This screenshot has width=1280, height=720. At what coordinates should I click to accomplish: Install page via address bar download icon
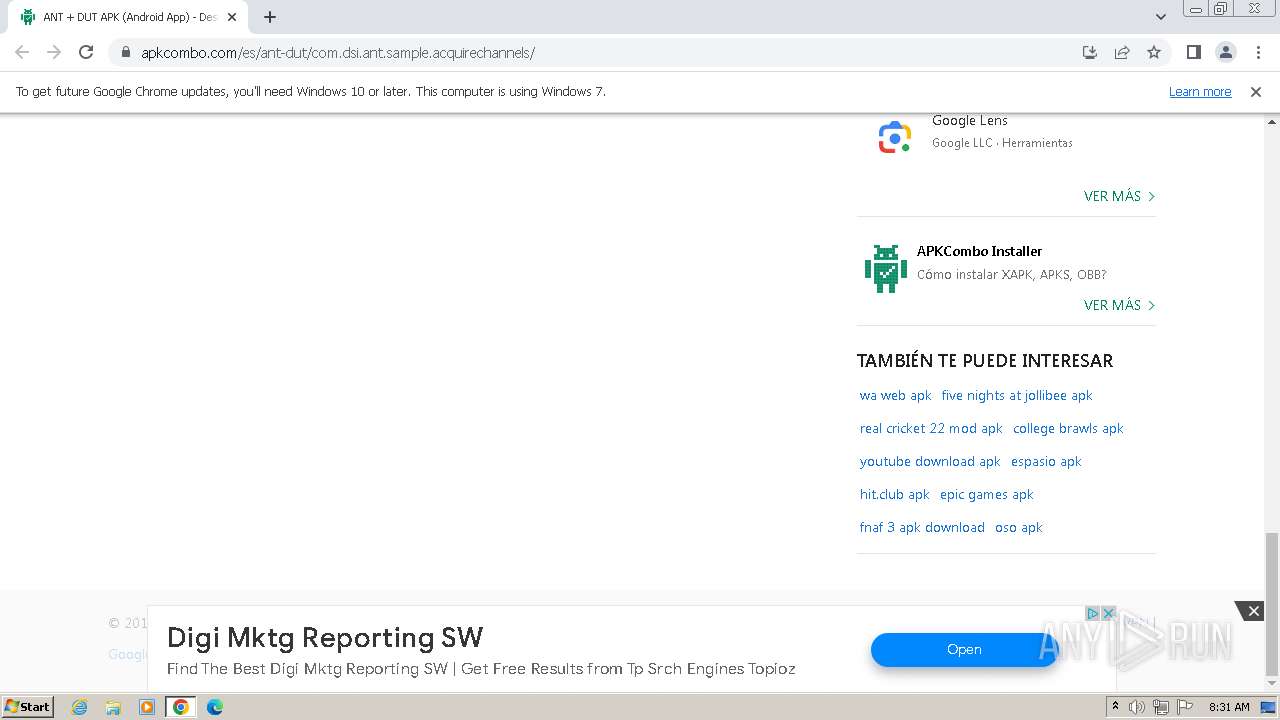[1090, 52]
